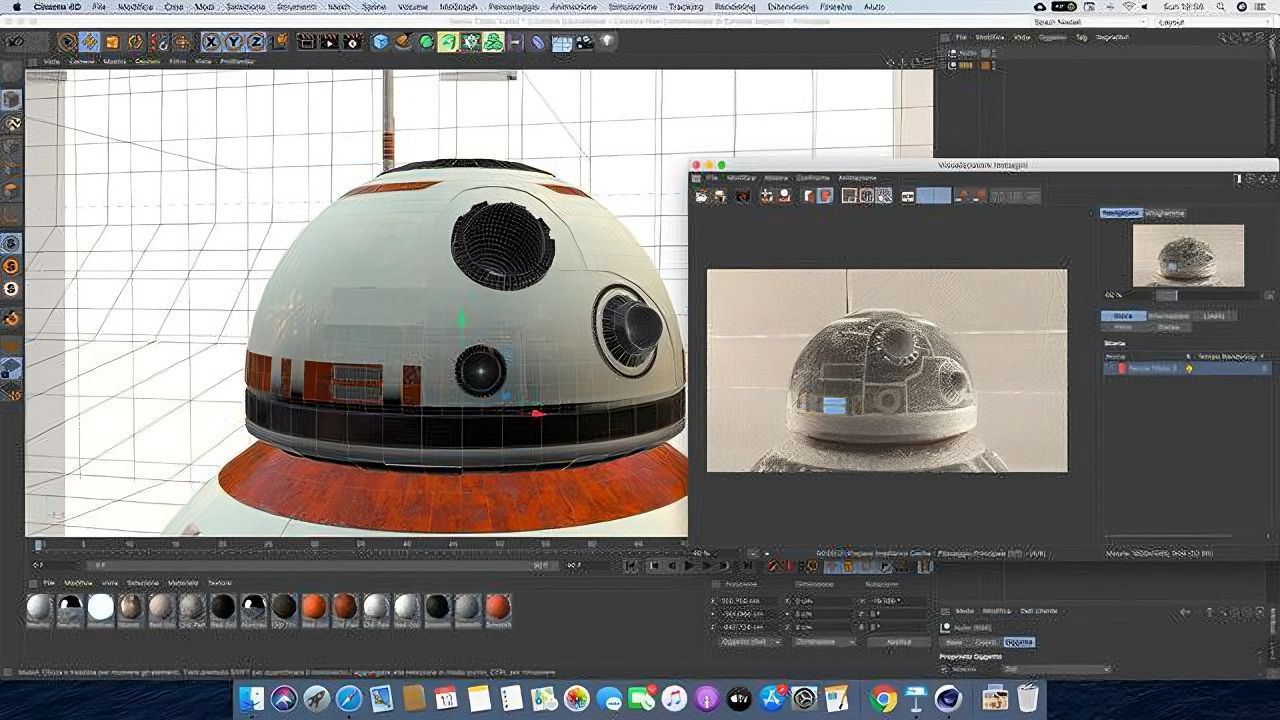The image size is (1280, 720).
Task: Select the pure white material sphere
Action: point(100,607)
